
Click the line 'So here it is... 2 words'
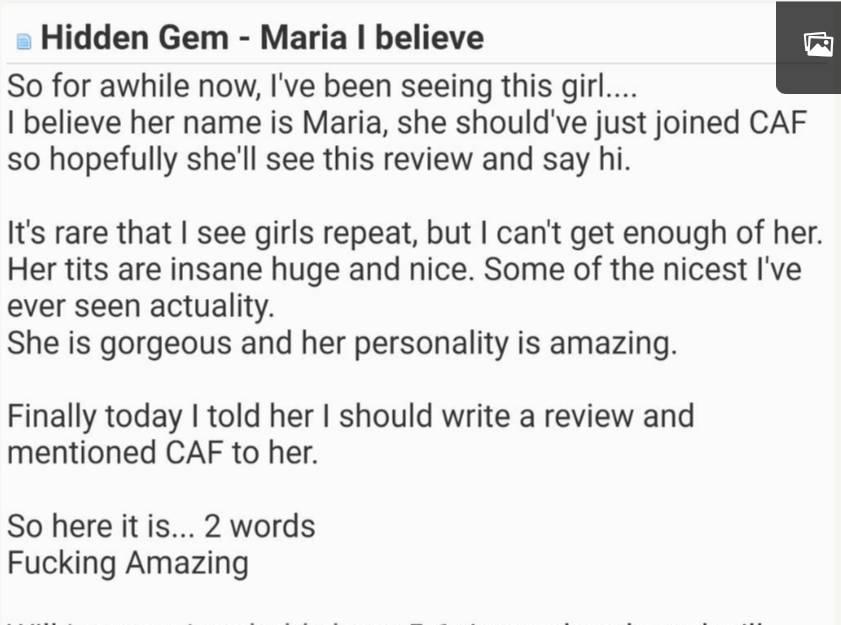161,526
